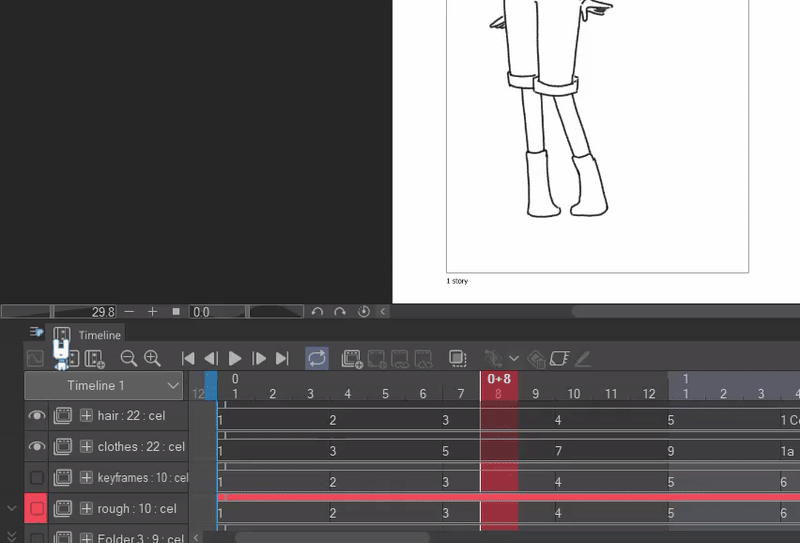Show the keyframes layer

point(37,478)
